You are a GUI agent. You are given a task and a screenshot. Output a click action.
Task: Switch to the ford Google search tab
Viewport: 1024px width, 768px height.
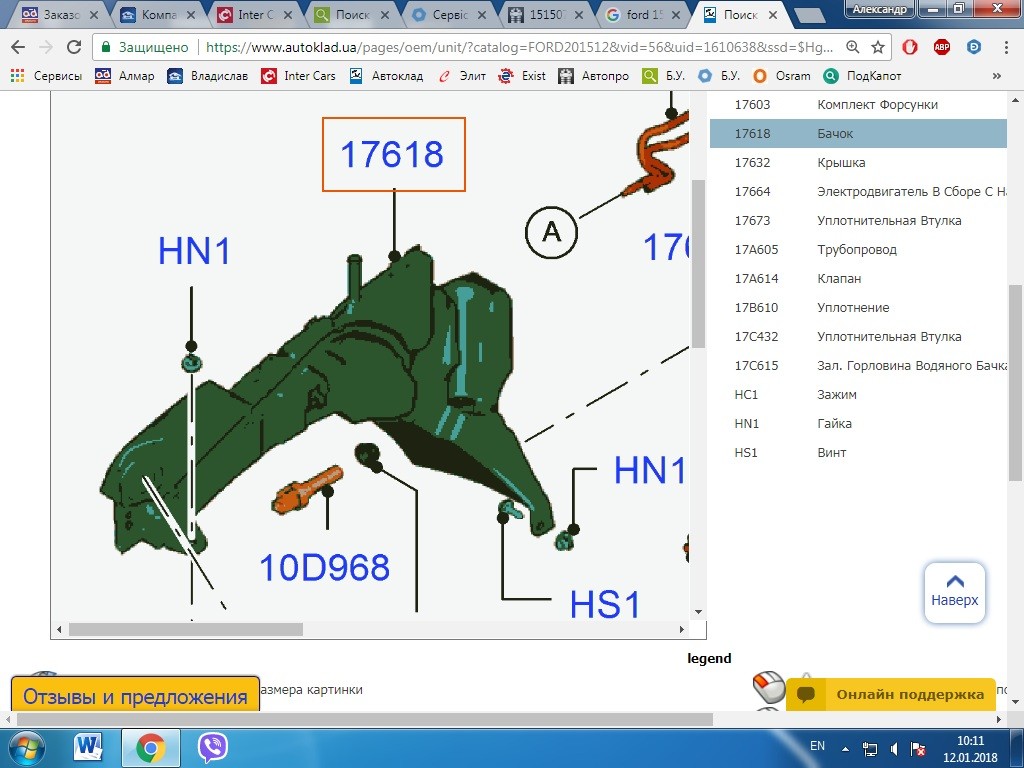643,14
